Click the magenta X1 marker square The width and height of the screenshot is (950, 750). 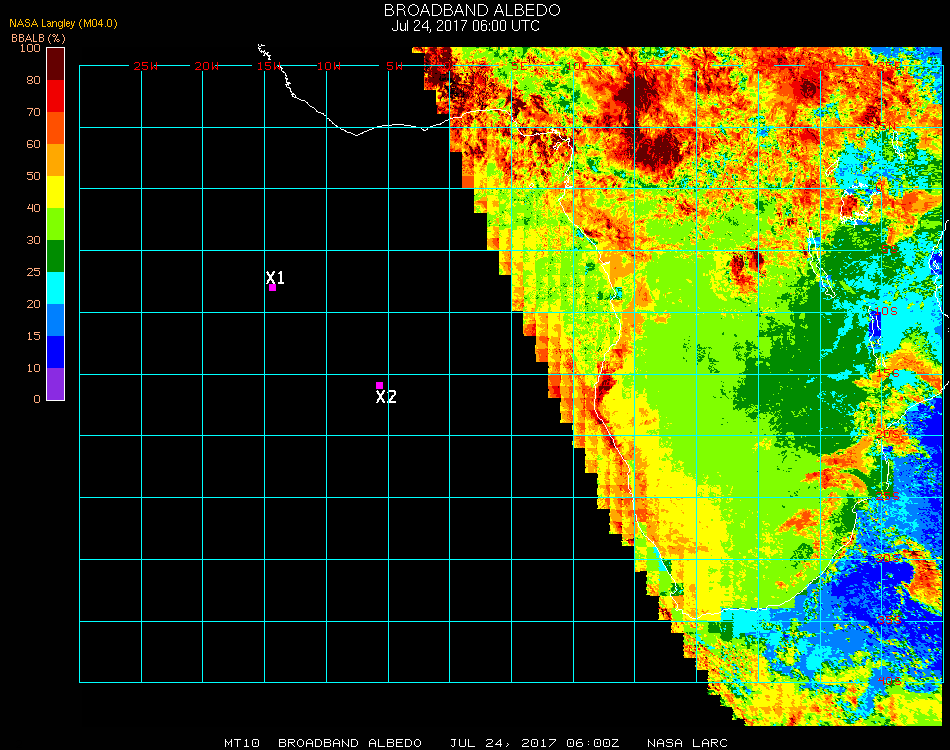[272, 288]
